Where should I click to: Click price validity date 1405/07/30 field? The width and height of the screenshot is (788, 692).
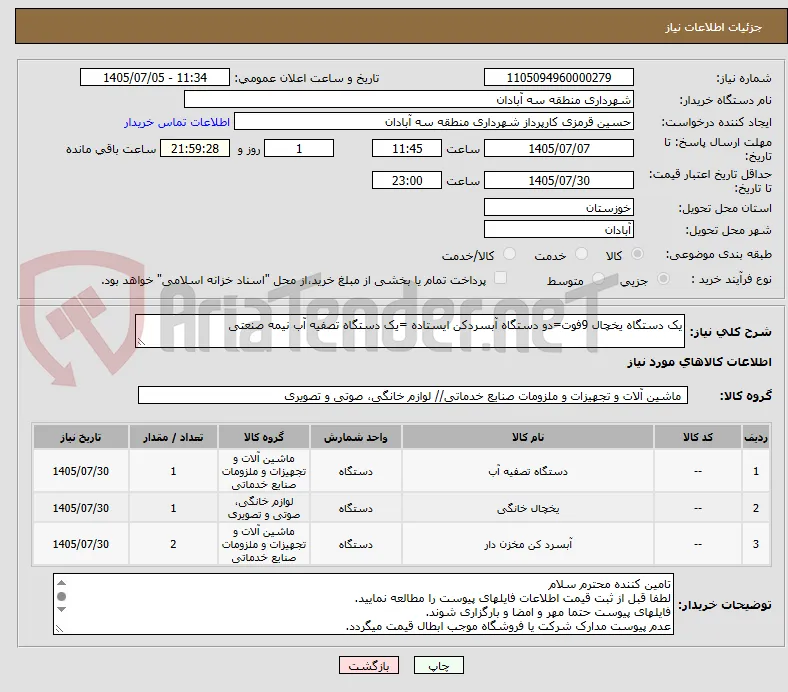pyautogui.click(x=558, y=180)
